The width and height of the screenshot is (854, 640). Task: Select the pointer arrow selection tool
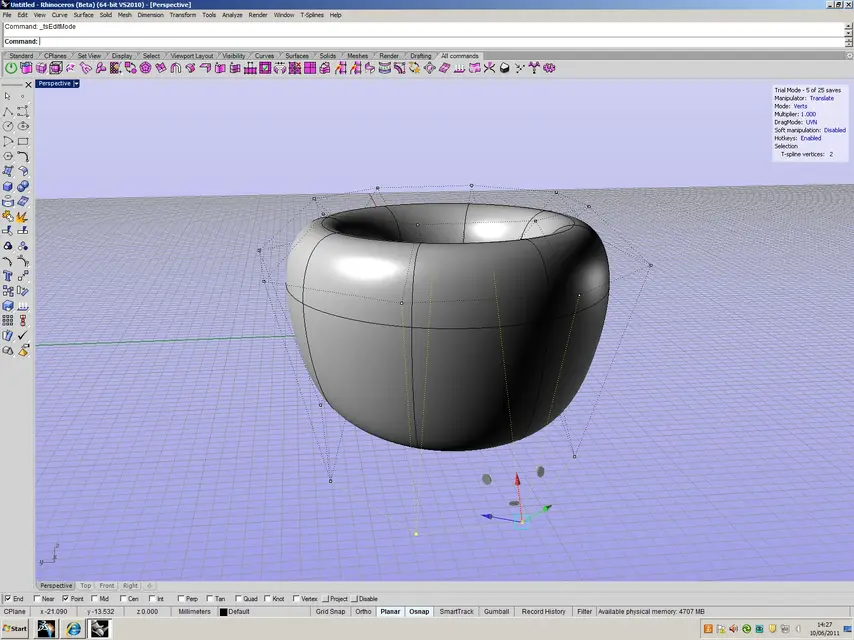8,96
